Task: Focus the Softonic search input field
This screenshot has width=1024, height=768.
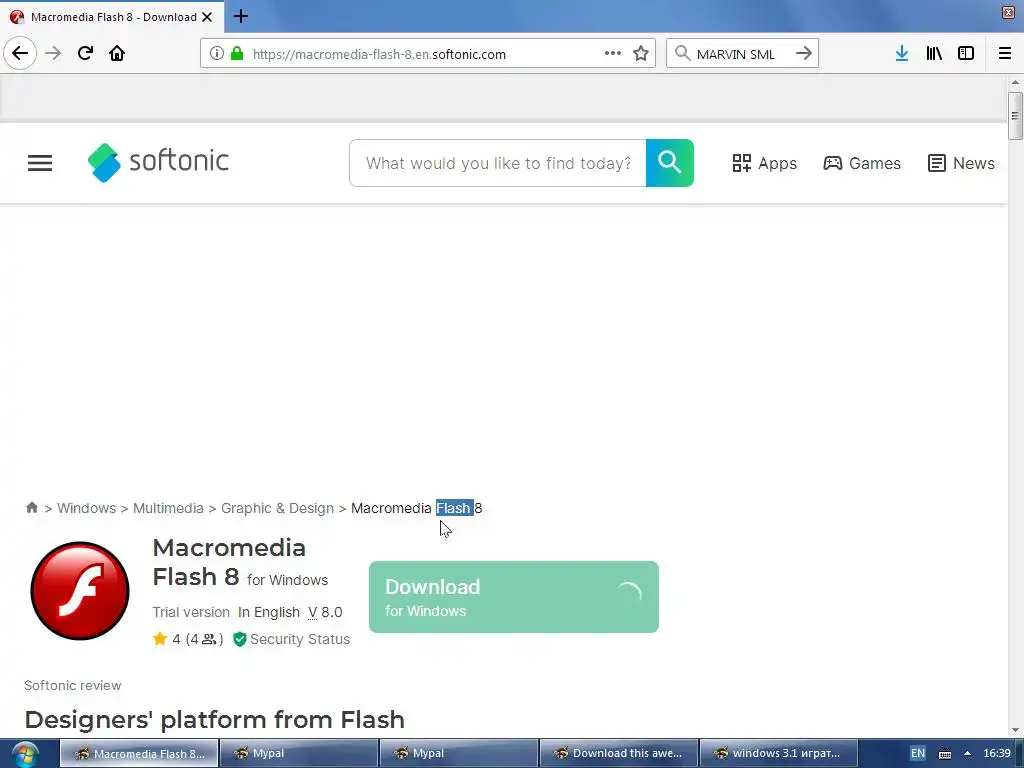Action: point(498,163)
